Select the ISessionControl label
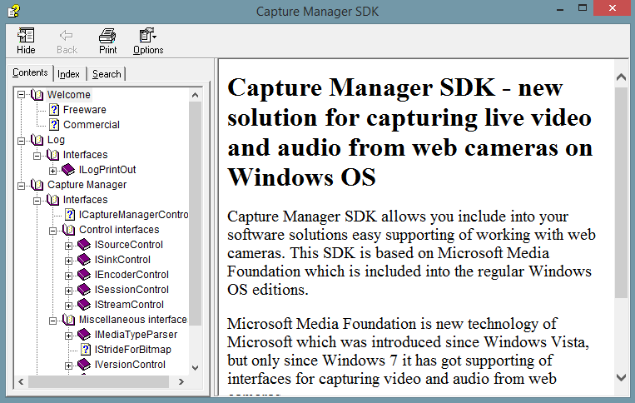The width and height of the screenshot is (635, 403). pyautogui.click(x=132, y=290)
